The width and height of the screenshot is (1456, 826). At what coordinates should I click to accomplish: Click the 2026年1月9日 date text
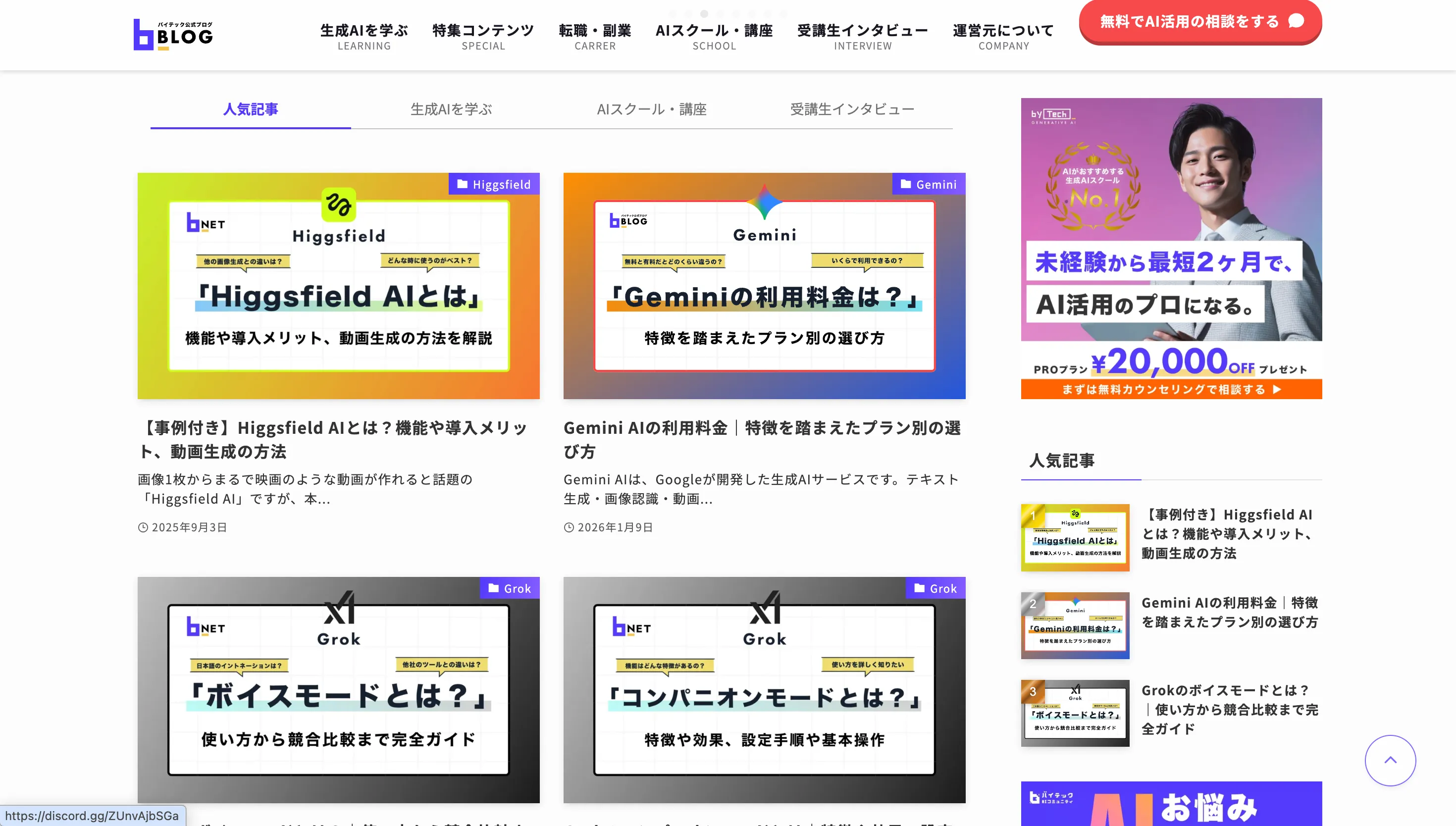pos(615,527)
